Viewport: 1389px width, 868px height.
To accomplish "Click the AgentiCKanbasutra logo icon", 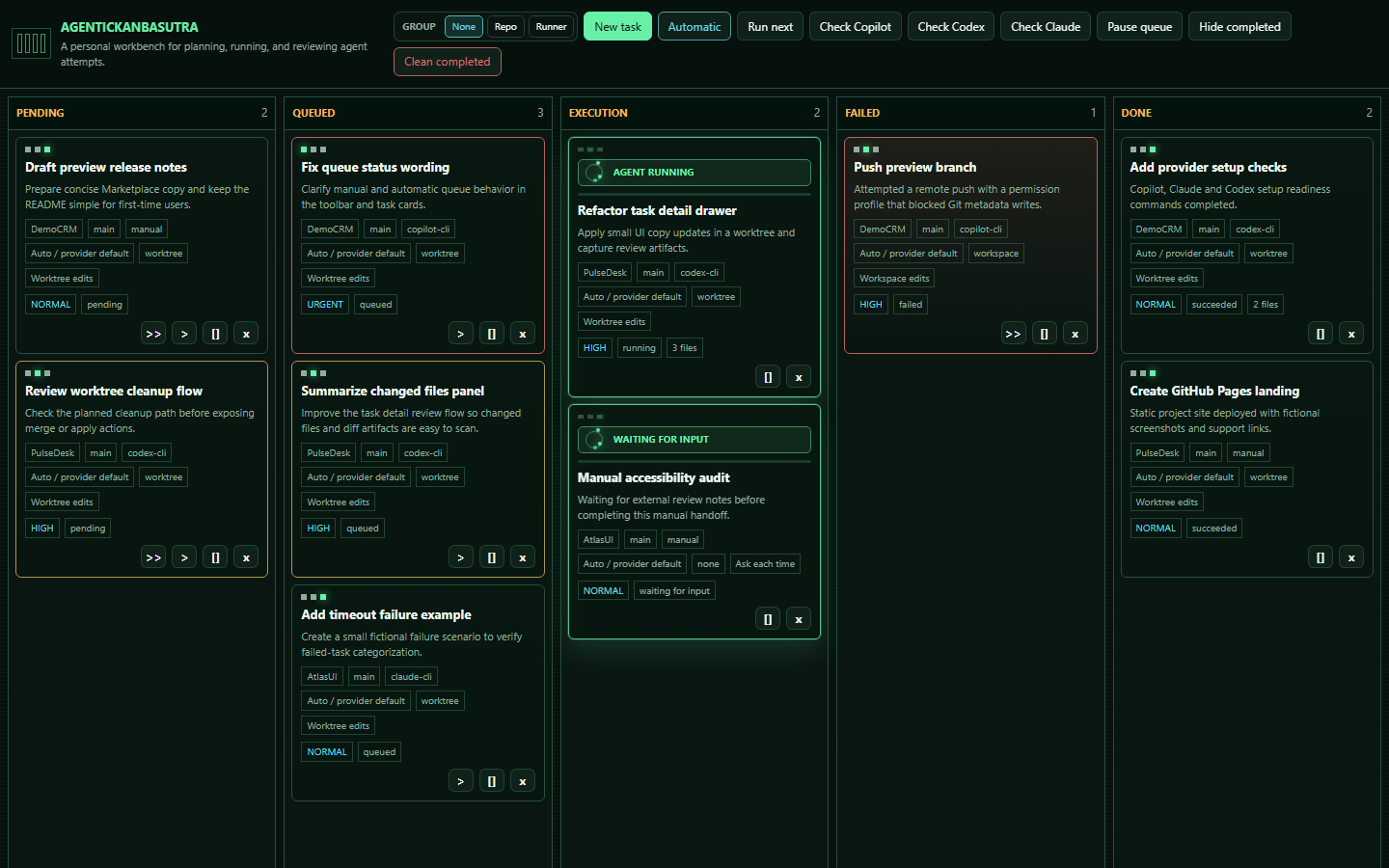I will [31, 42].
